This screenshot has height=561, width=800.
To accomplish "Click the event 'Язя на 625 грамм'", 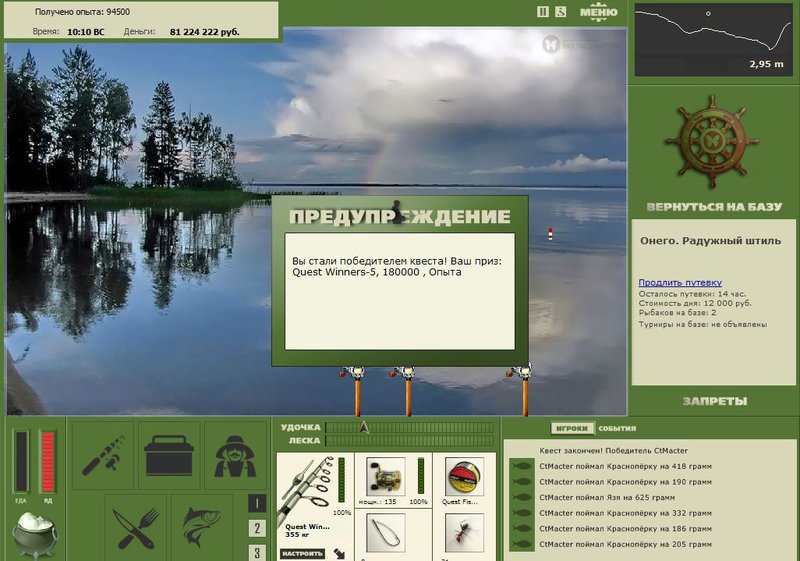I will tap(607, 497).
